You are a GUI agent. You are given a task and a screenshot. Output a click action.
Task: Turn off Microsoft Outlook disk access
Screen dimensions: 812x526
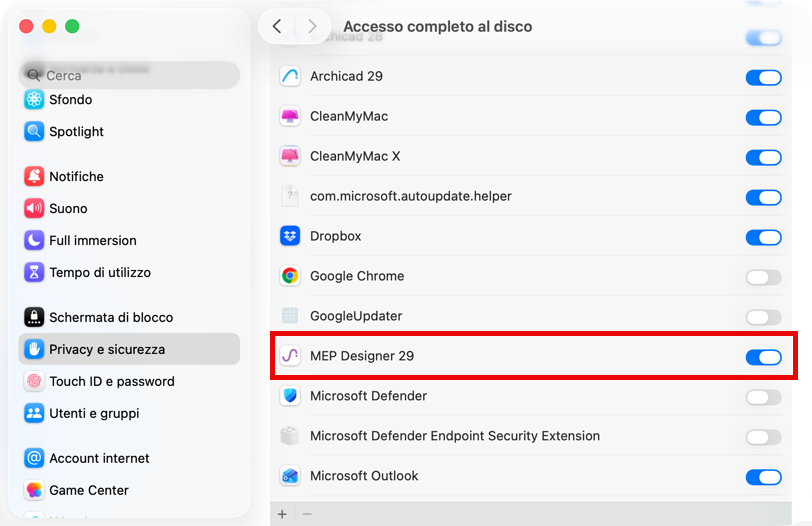click(x=763, y=477)
